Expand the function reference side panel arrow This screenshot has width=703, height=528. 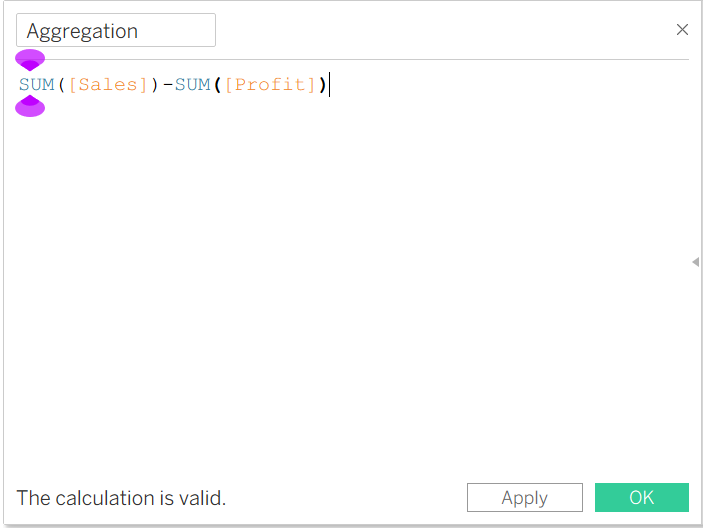coord(695,262)
